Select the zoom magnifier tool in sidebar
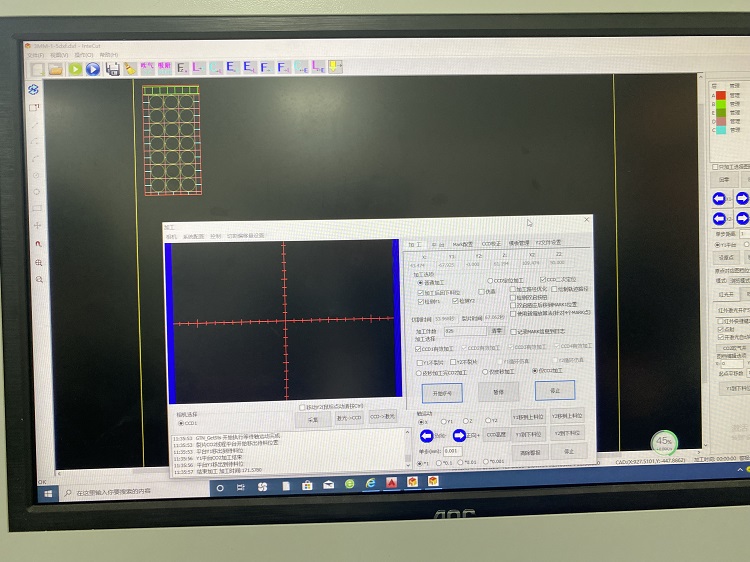750x562 pixels. pos(38,263)
